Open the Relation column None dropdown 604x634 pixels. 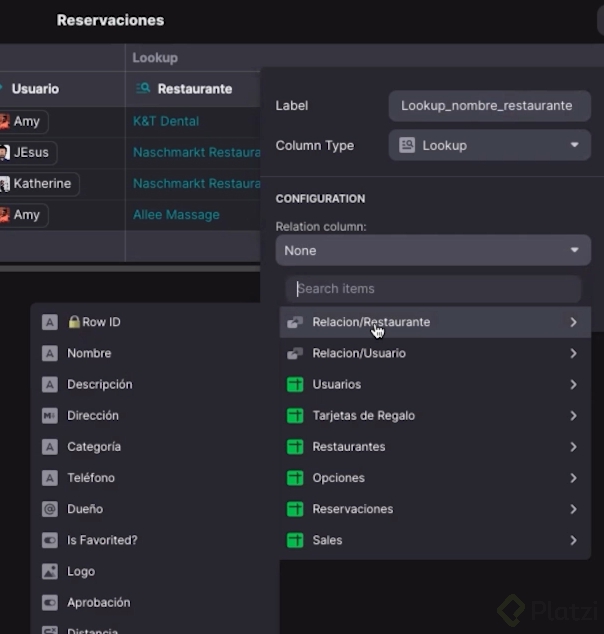pyautogui.click(x=432, y=250)
